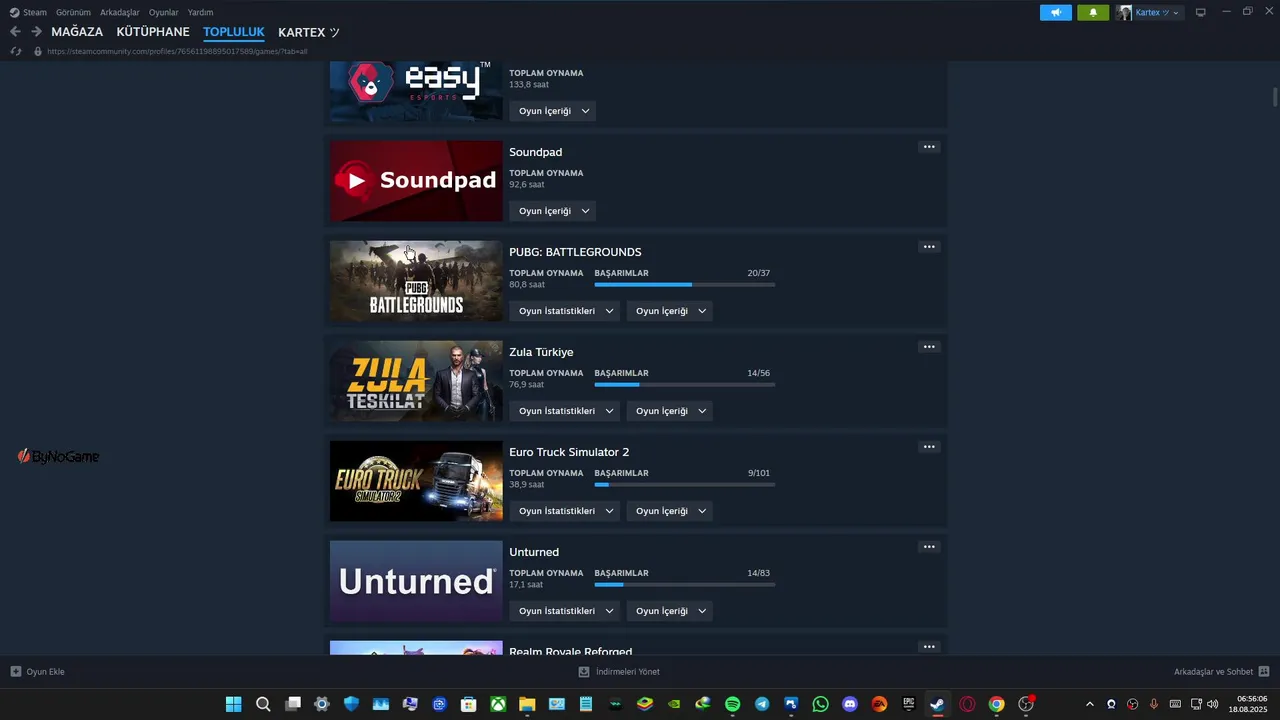
Task: Open the friends and chat icon
Action: 1264,672
